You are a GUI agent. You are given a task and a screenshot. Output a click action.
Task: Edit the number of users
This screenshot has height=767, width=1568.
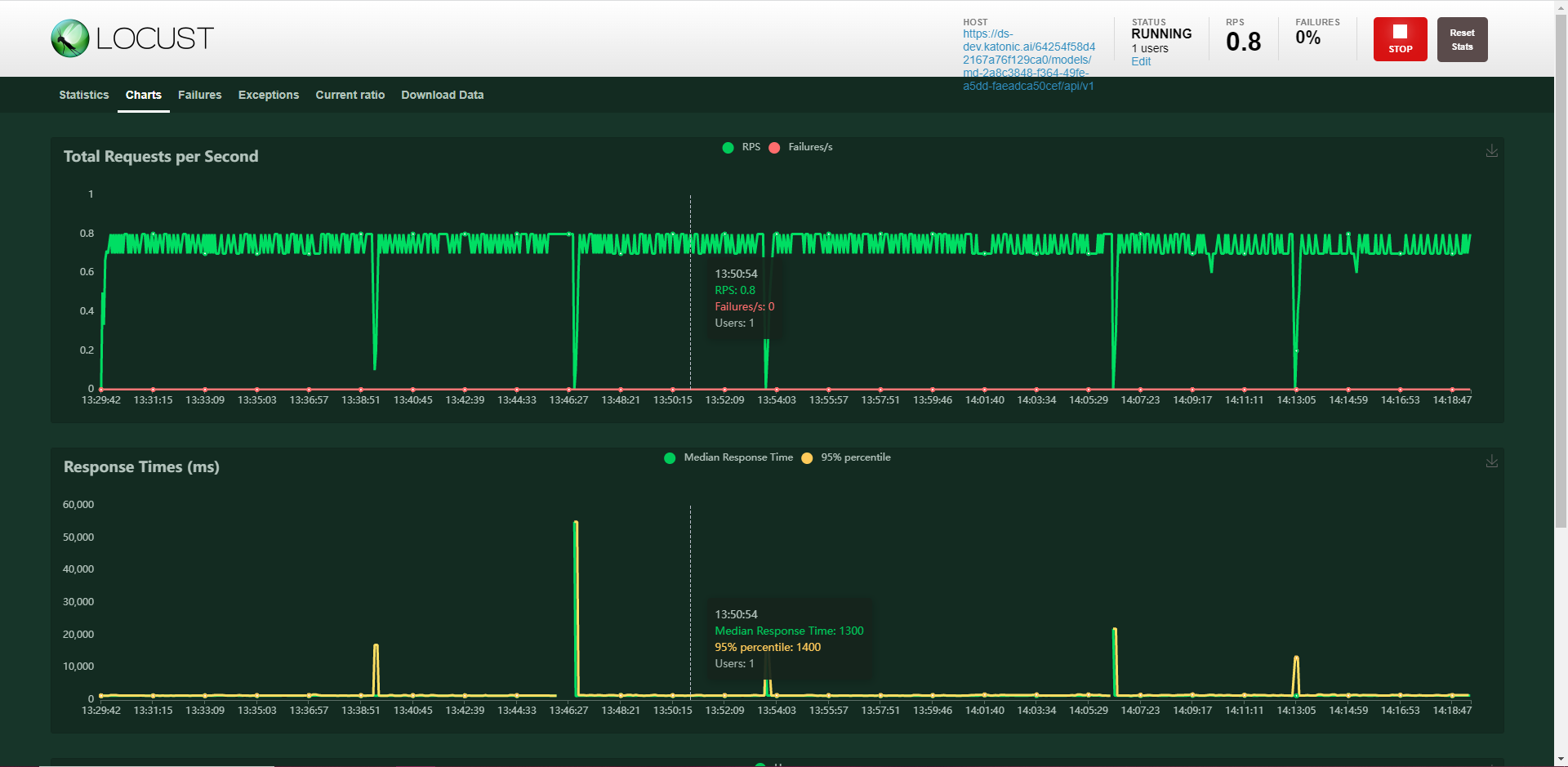pos(1141,61)
